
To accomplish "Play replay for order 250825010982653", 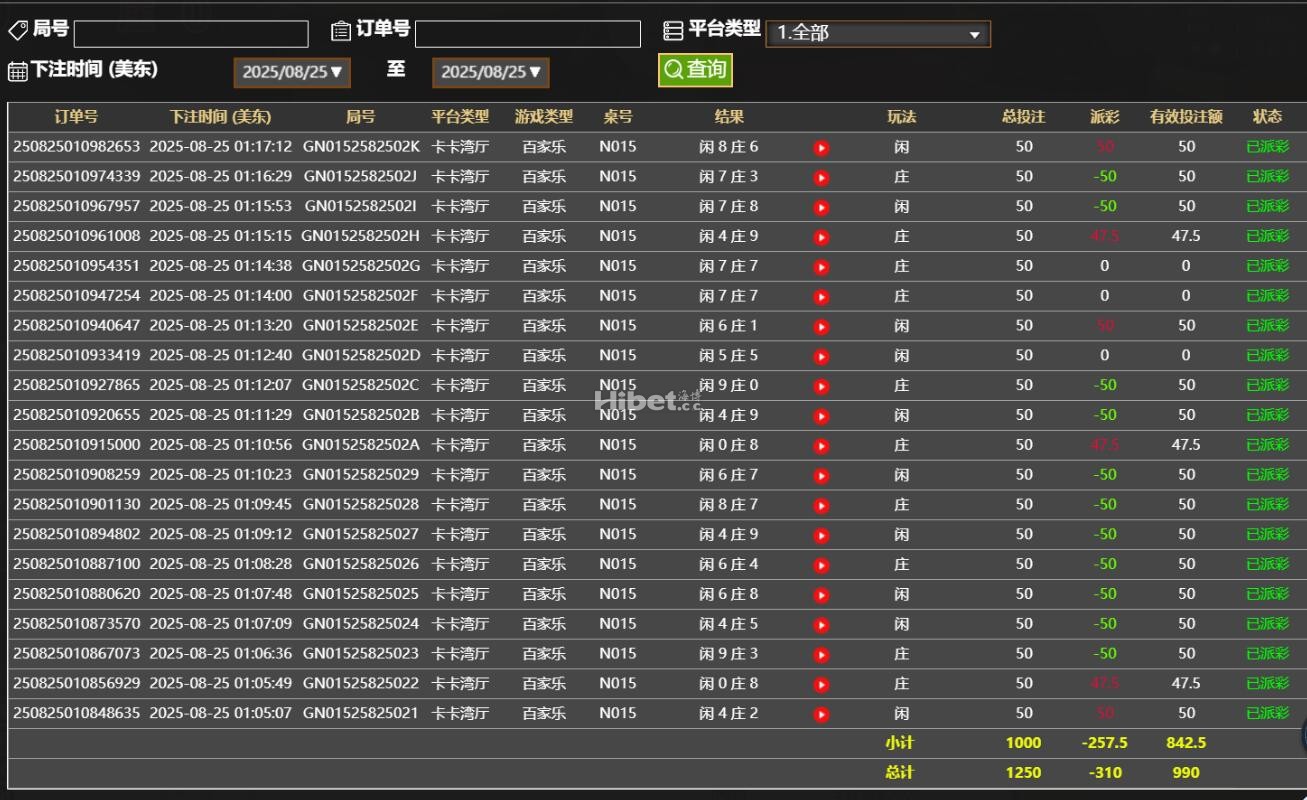I will (821, 148).
